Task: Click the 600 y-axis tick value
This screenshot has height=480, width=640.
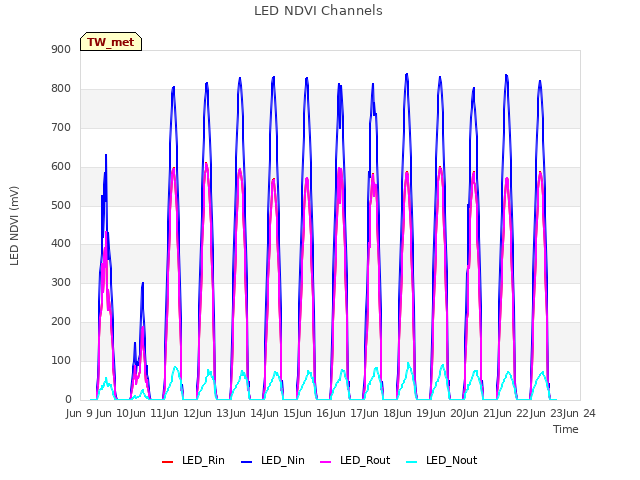Action: pyautogui.click(x=61, y=167)
